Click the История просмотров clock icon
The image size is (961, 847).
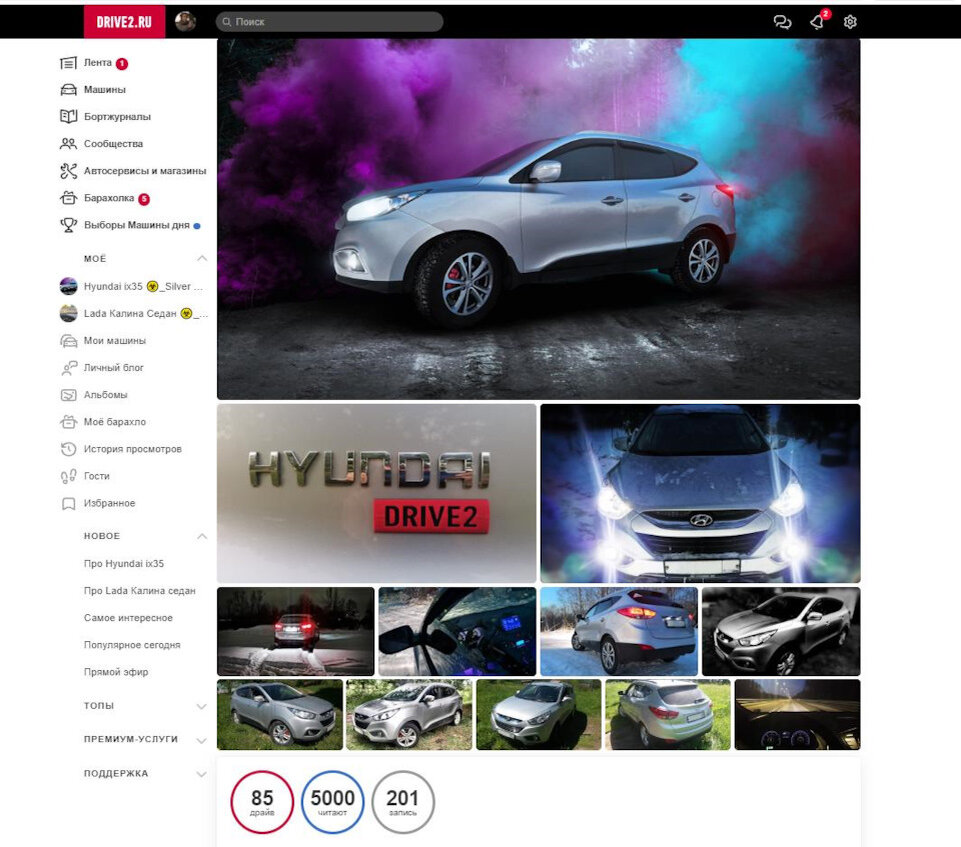pos(68,449)
